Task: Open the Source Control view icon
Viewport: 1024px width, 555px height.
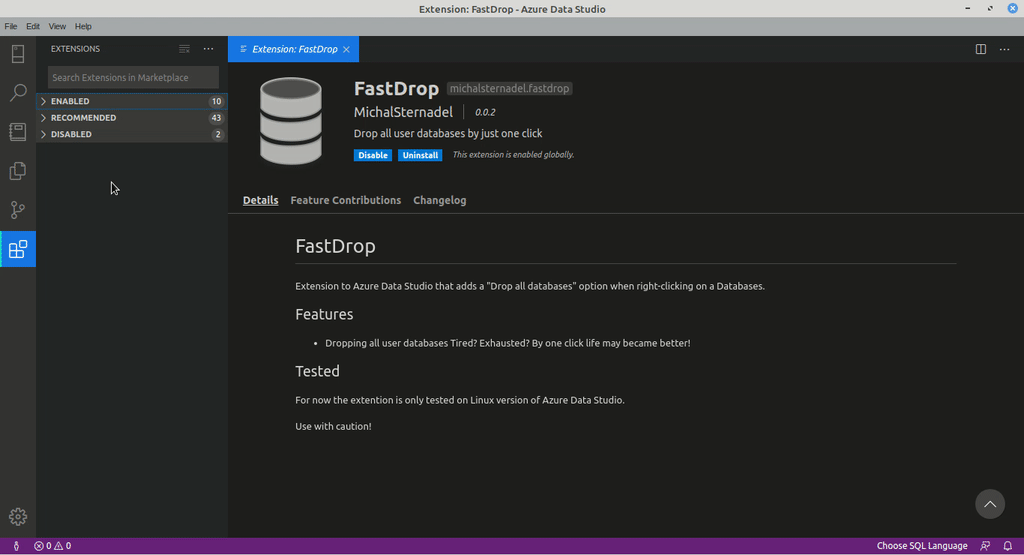Action: pos(18,210)
